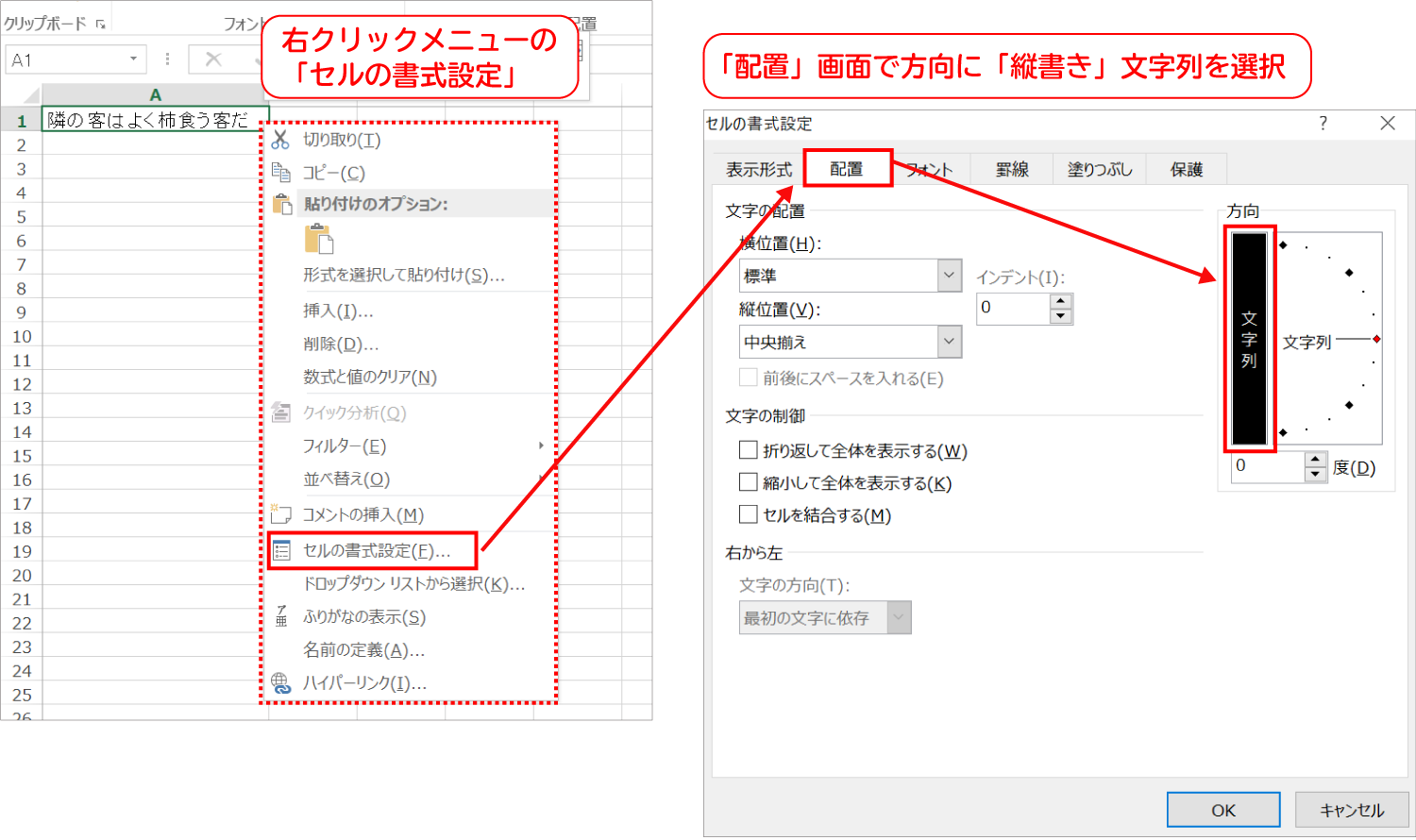1416x840 pixels.
Task: Click the インデント number field
Action: pyautogui.click(x=1013, y=308)
